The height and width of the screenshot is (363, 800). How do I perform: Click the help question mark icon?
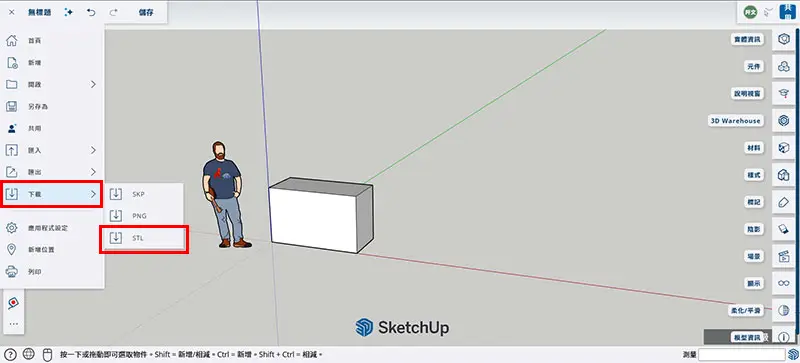(x=10, y=354)
